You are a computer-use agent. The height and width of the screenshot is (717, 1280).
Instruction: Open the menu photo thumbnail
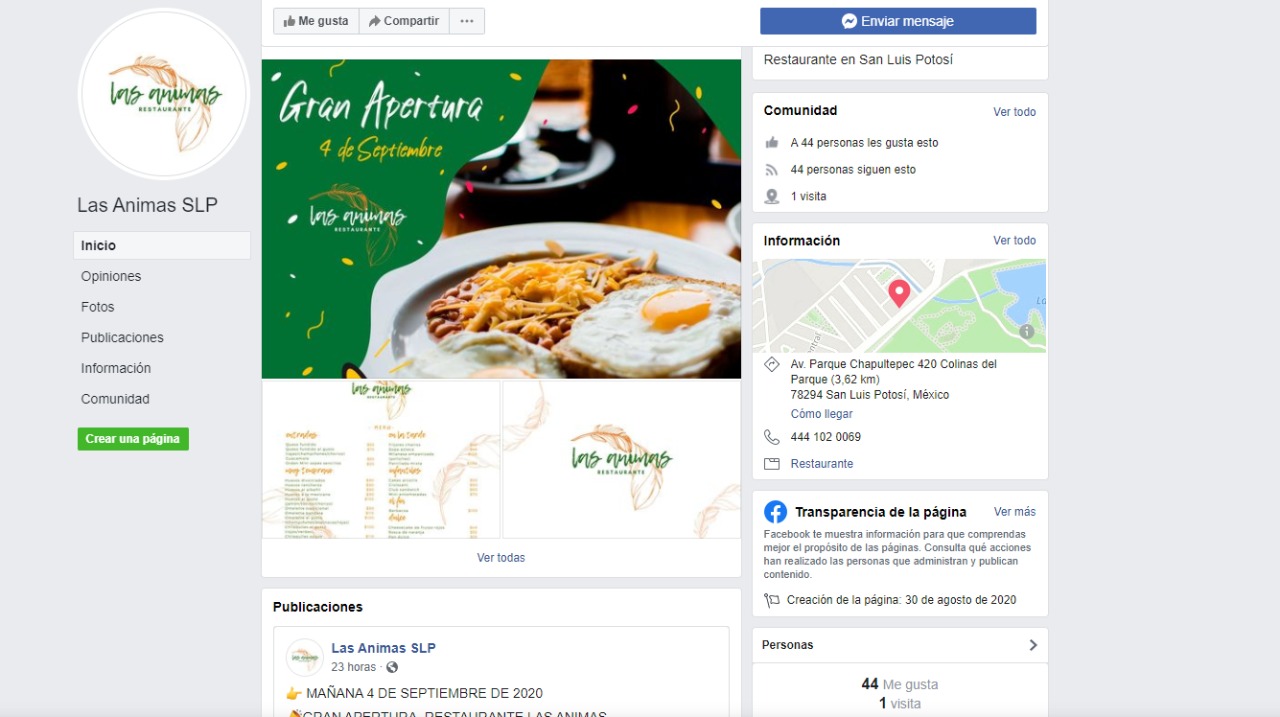point(381,459)
